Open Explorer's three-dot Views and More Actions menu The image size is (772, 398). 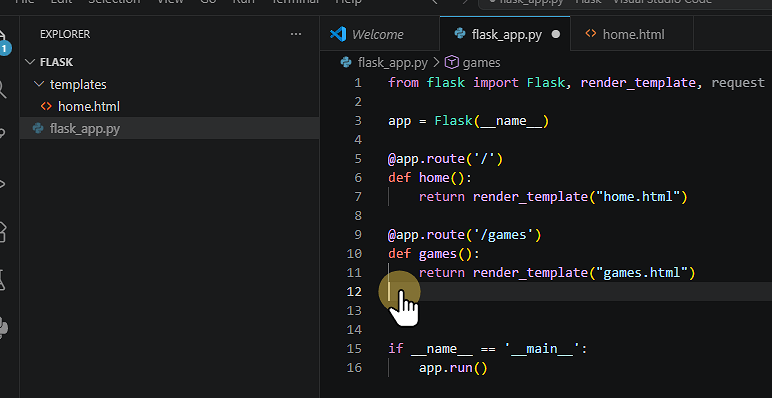[x=295, y=34]
